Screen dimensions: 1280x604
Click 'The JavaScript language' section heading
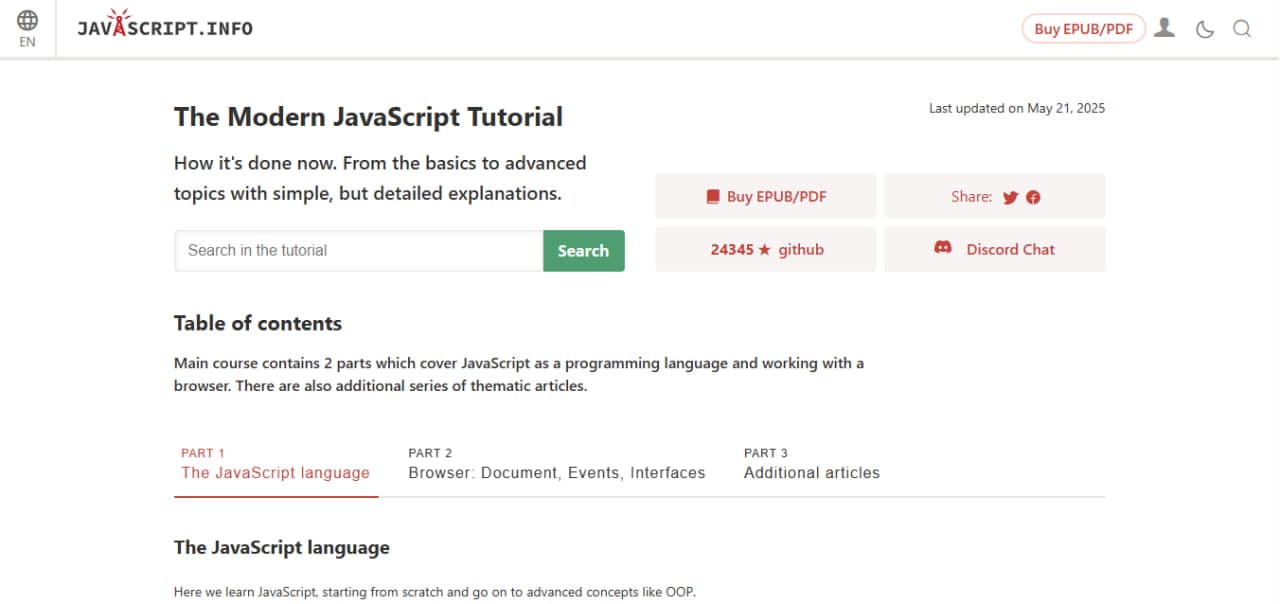[282, 547]
